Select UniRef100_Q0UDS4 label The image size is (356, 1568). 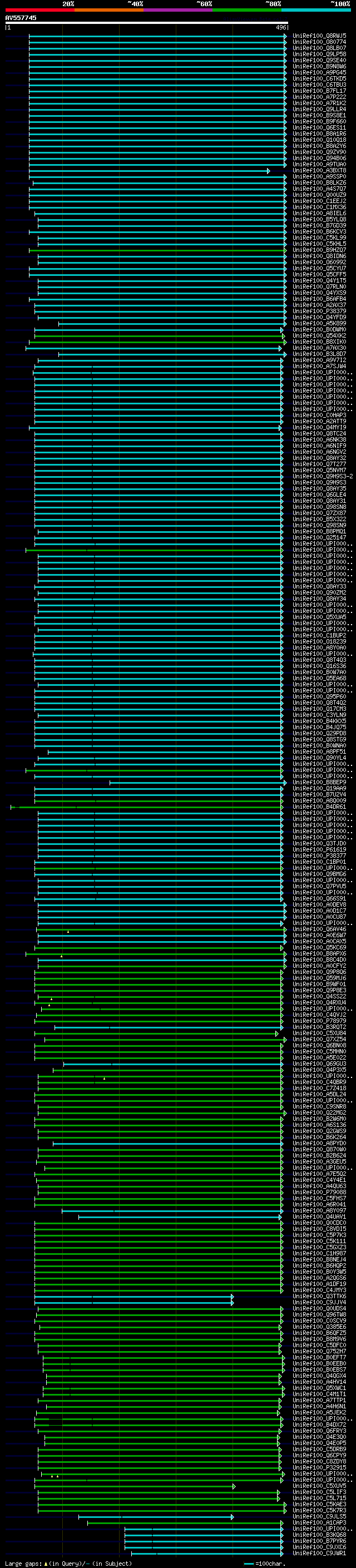319,1308
